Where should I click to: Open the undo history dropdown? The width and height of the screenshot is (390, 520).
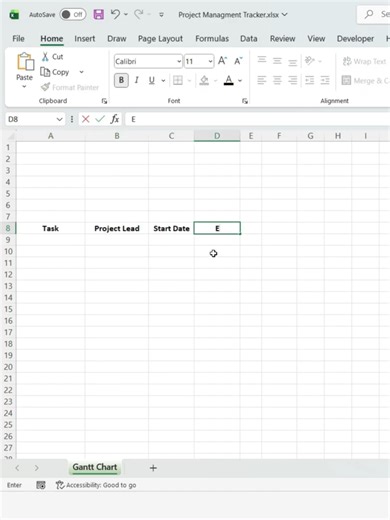(x=126, y=14)
